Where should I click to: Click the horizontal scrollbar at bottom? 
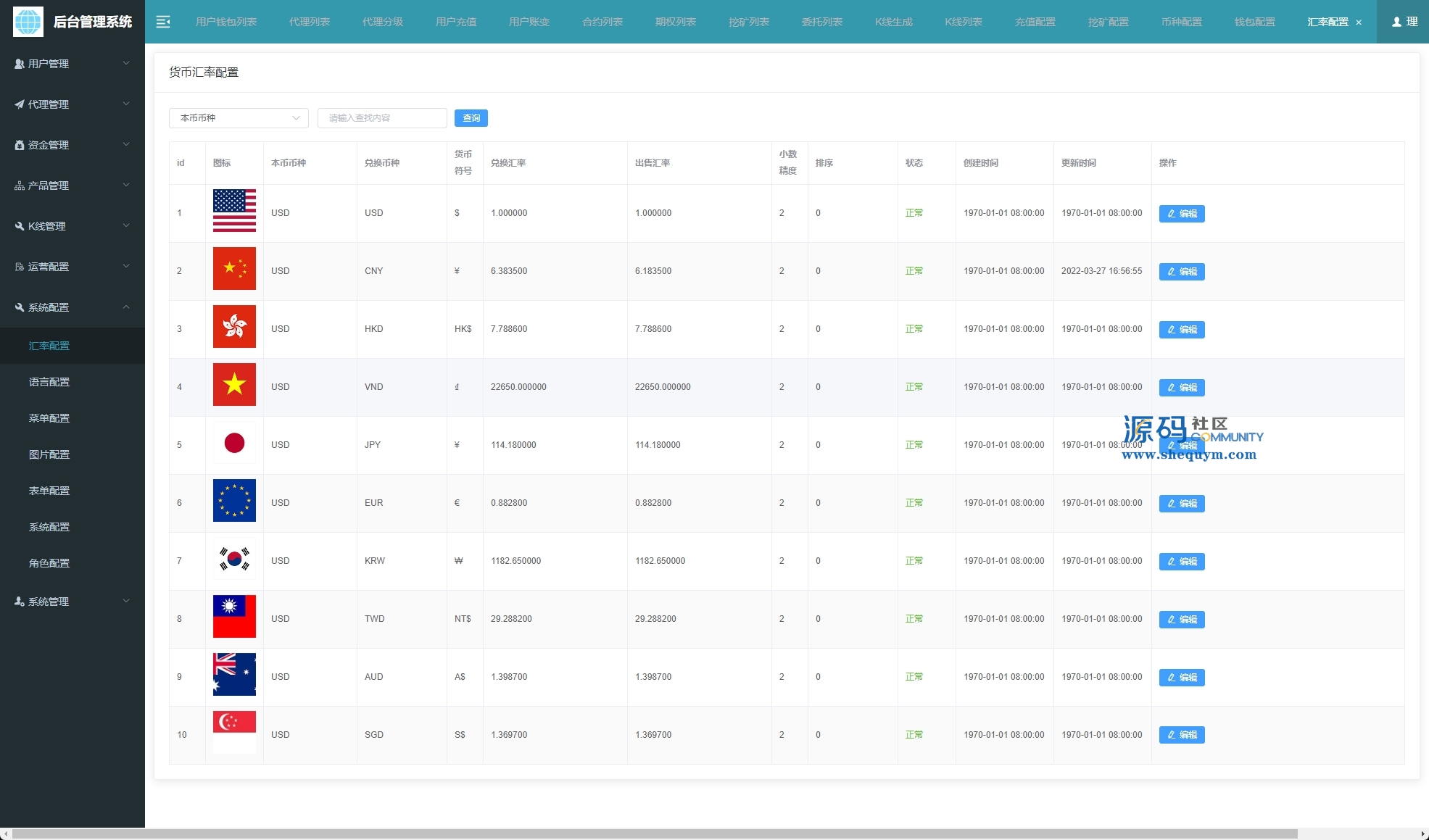[653, 833]
